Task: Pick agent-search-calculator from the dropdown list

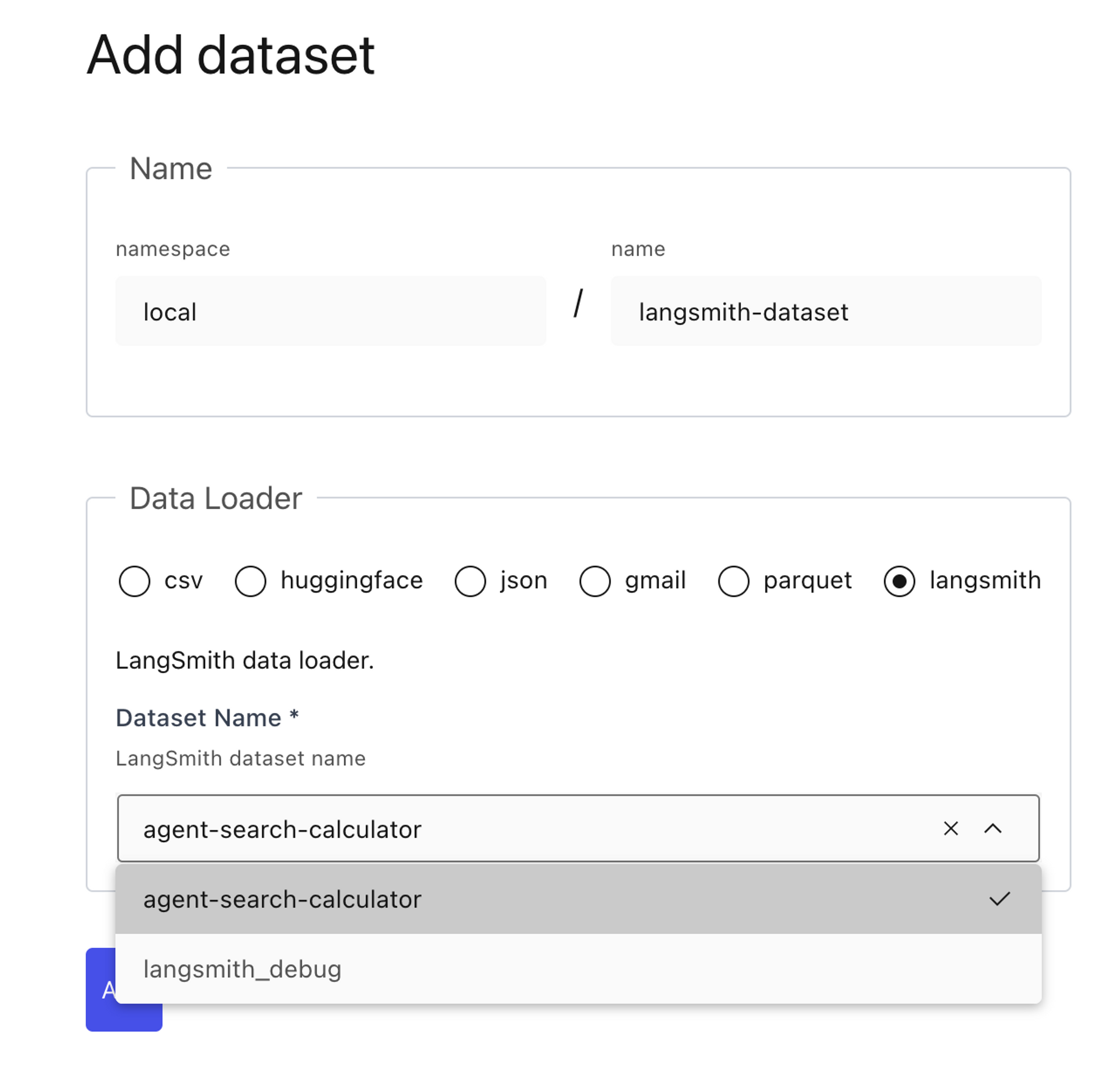Action: coord(282,899)
